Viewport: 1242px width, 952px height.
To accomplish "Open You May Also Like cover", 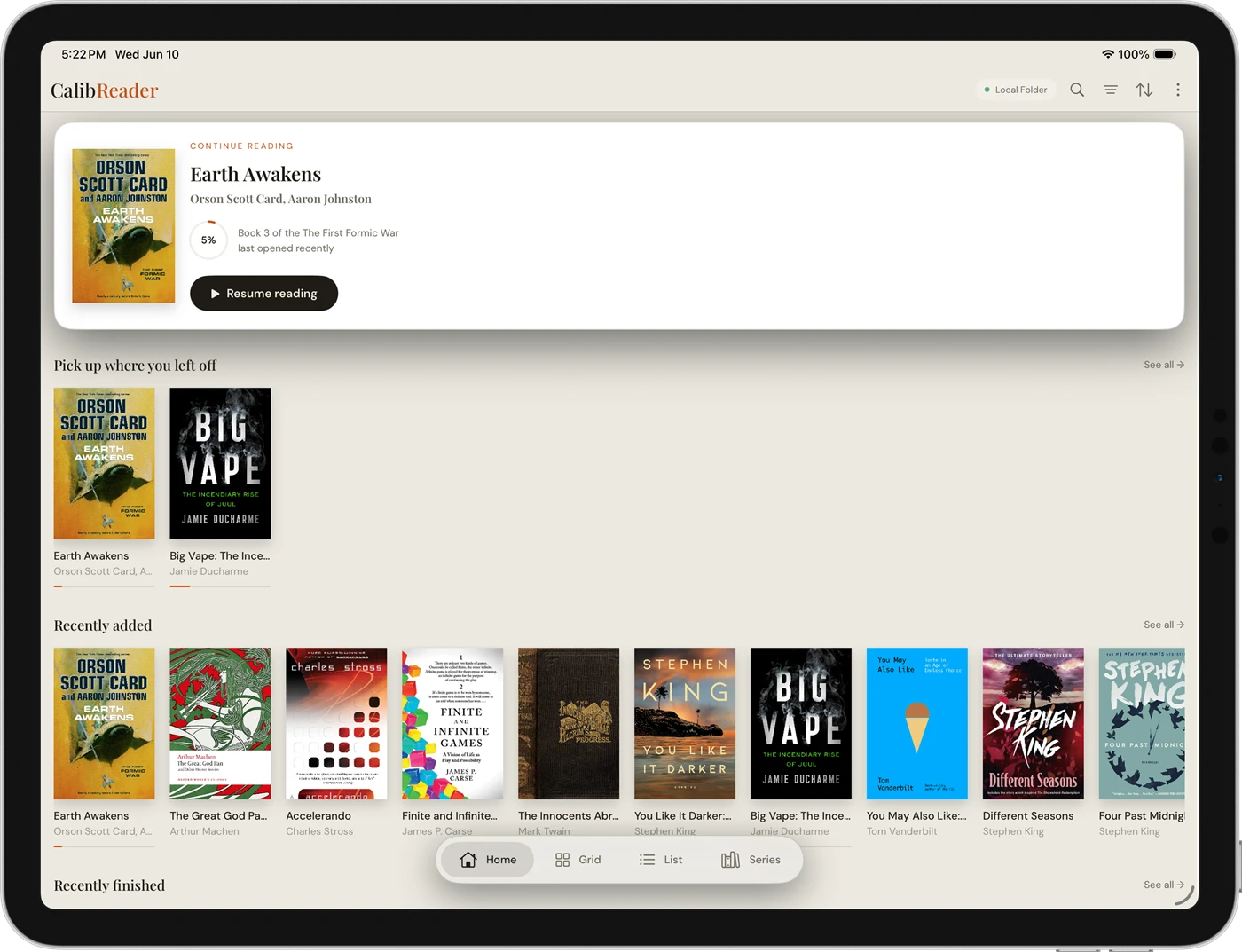I will coord(917,723).
